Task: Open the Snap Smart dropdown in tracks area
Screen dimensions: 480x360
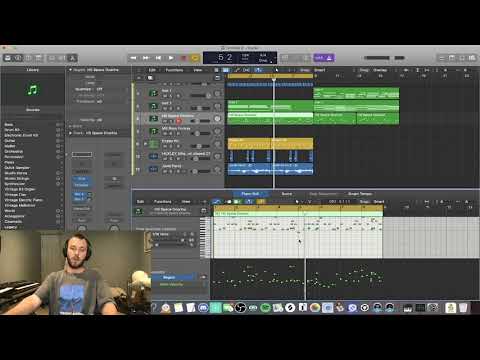Action: [x=319, y=70]
